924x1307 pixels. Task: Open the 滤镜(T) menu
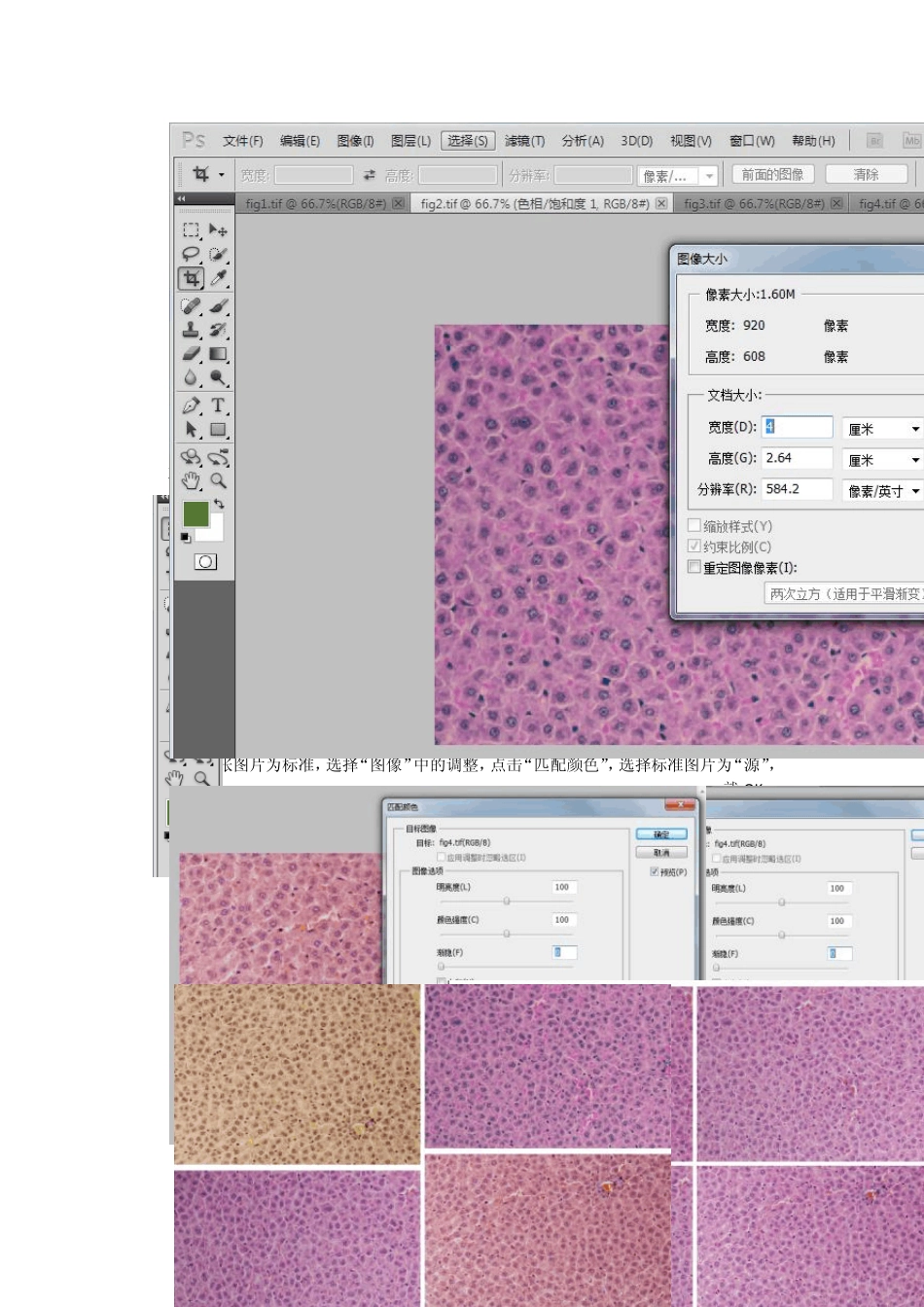(x=524, y=141)
